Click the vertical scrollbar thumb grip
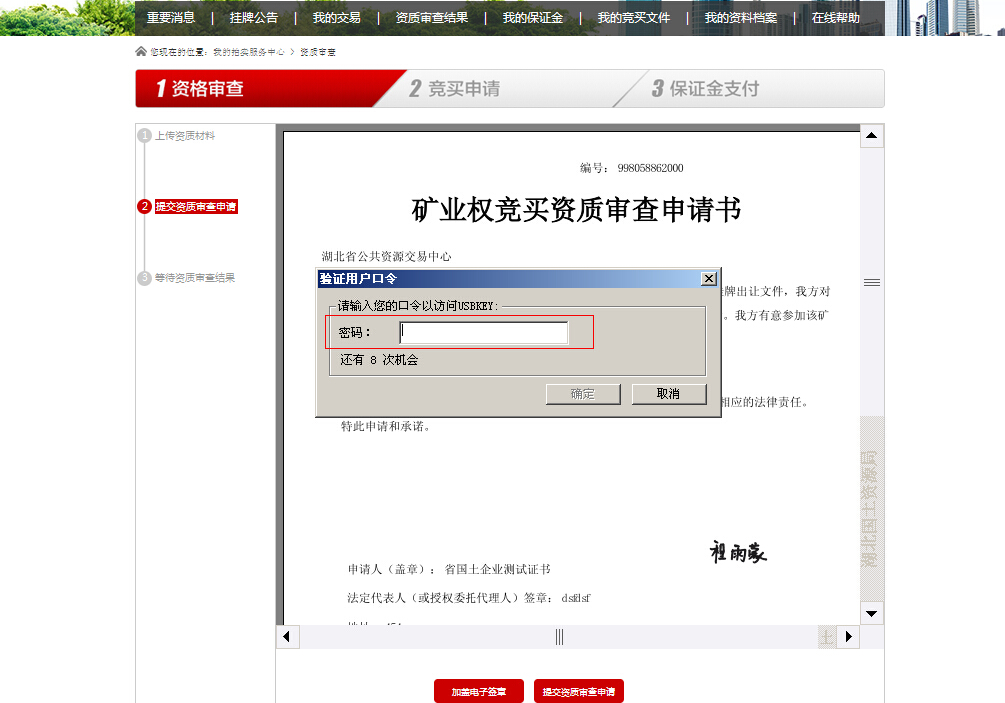1005x703 pixels. [x=872, y=283]
